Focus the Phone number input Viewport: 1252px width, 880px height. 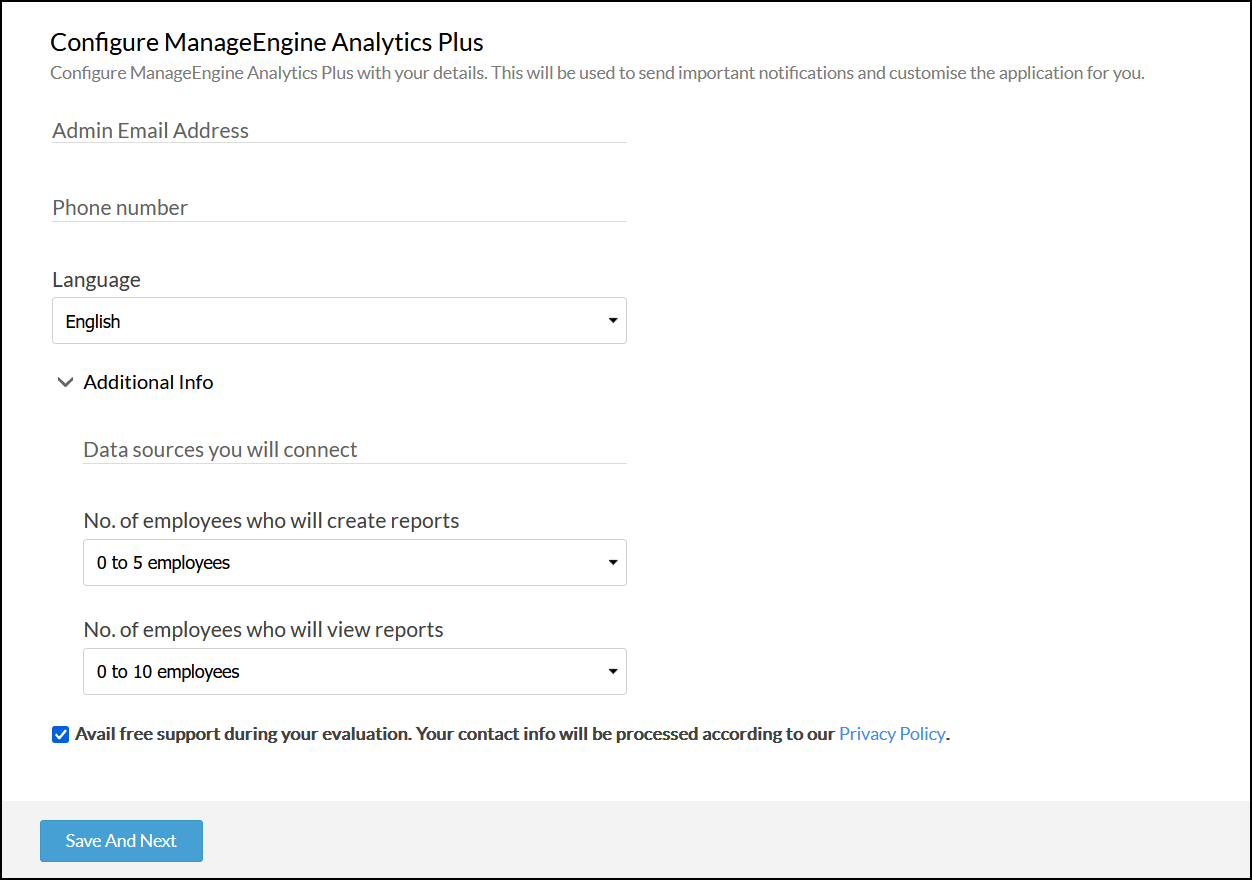(338, 208)
